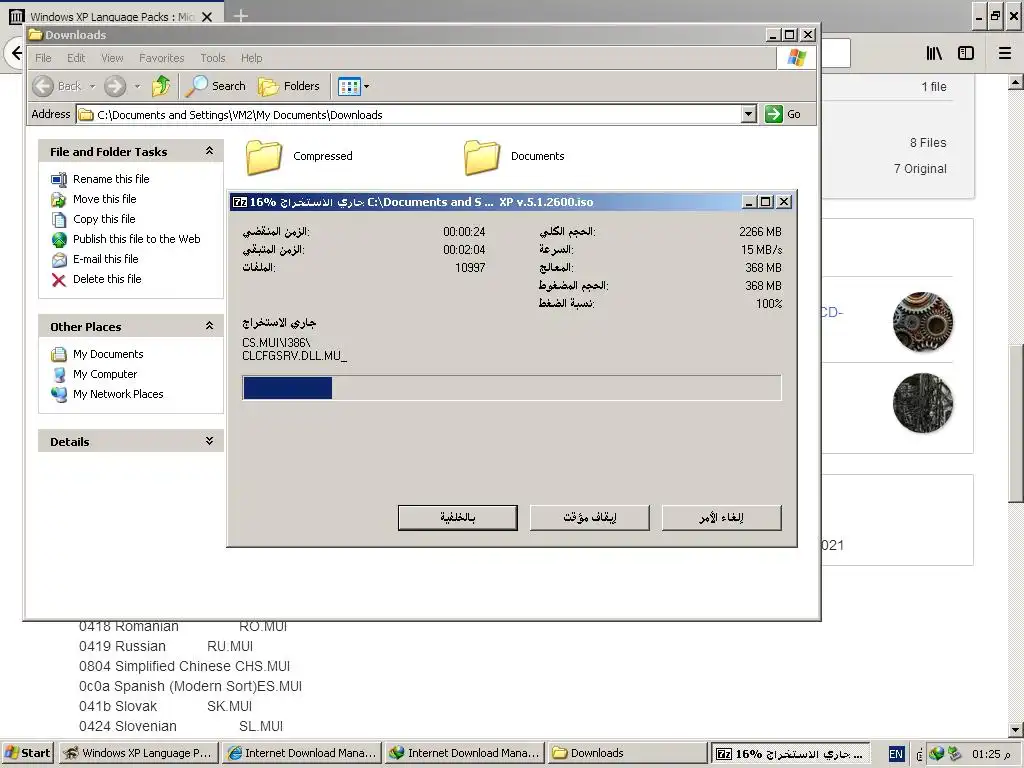Viewport: 1024px width, 768px height.
Task: Click Publish this file to the Web
Action: point(136,239)
